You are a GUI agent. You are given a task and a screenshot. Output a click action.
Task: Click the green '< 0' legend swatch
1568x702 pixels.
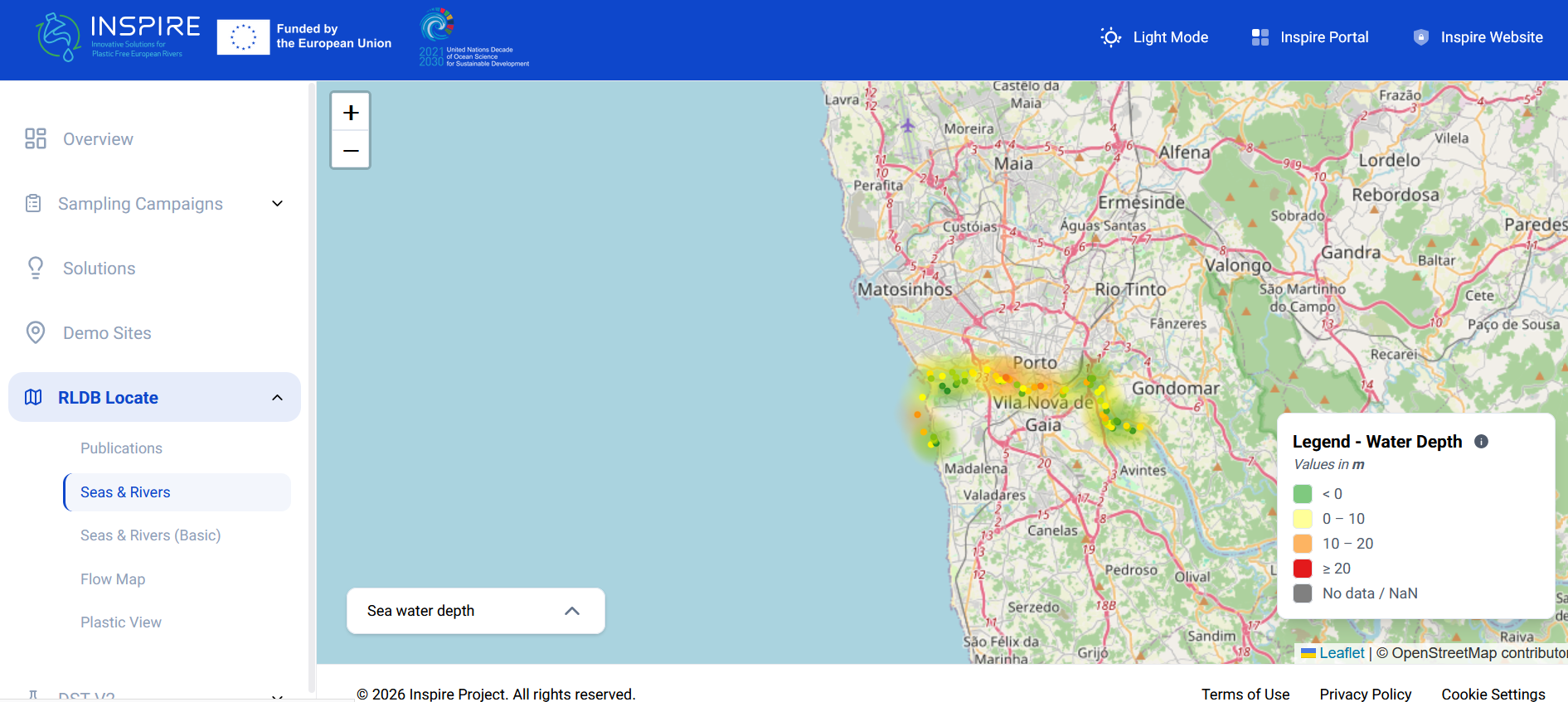pos(1303,494)
